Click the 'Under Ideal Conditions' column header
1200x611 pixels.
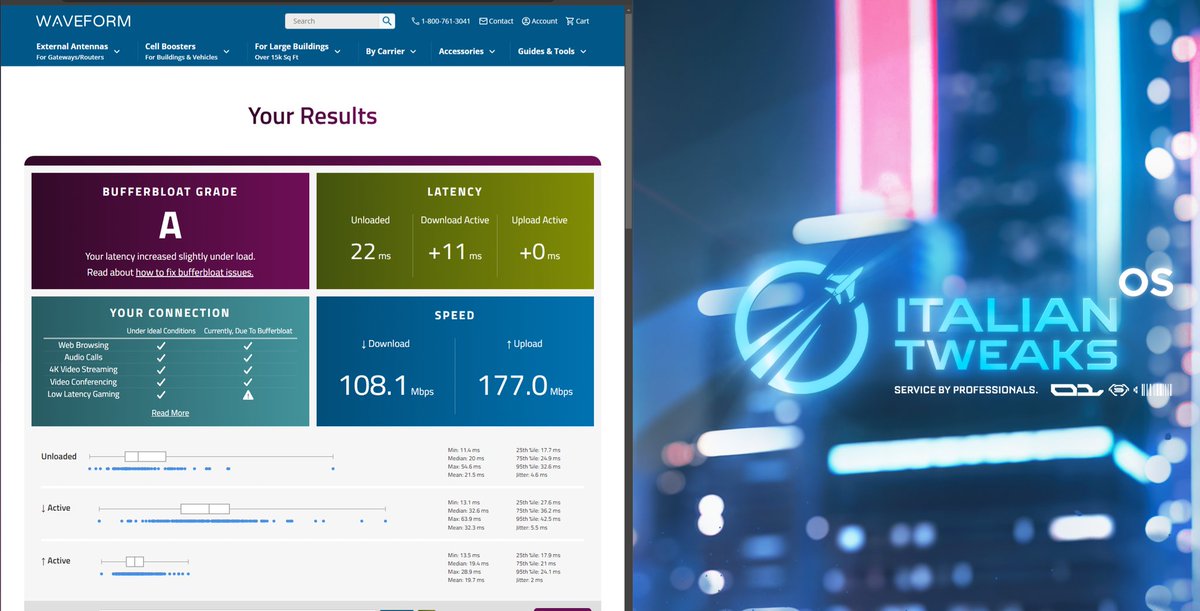[x=162, y=331]
